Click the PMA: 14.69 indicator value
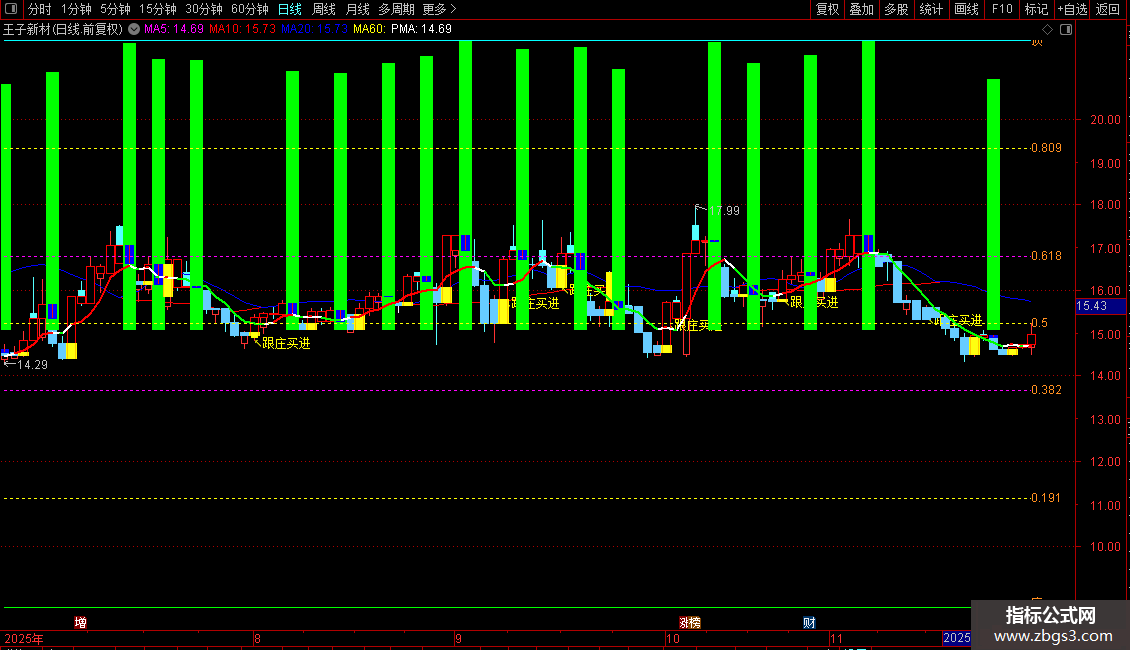The width and height of the screenshot is (1130, 650). (422, 29)
